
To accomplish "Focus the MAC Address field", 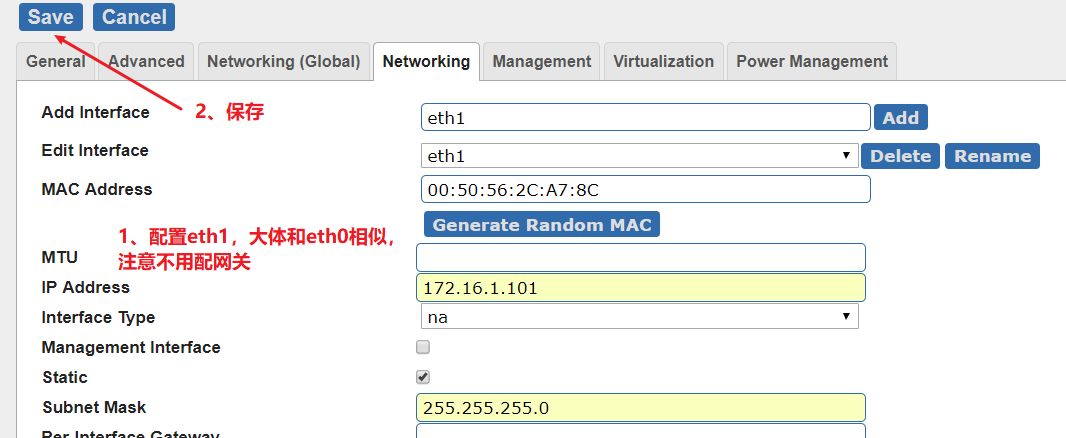I will pos(645,189).
